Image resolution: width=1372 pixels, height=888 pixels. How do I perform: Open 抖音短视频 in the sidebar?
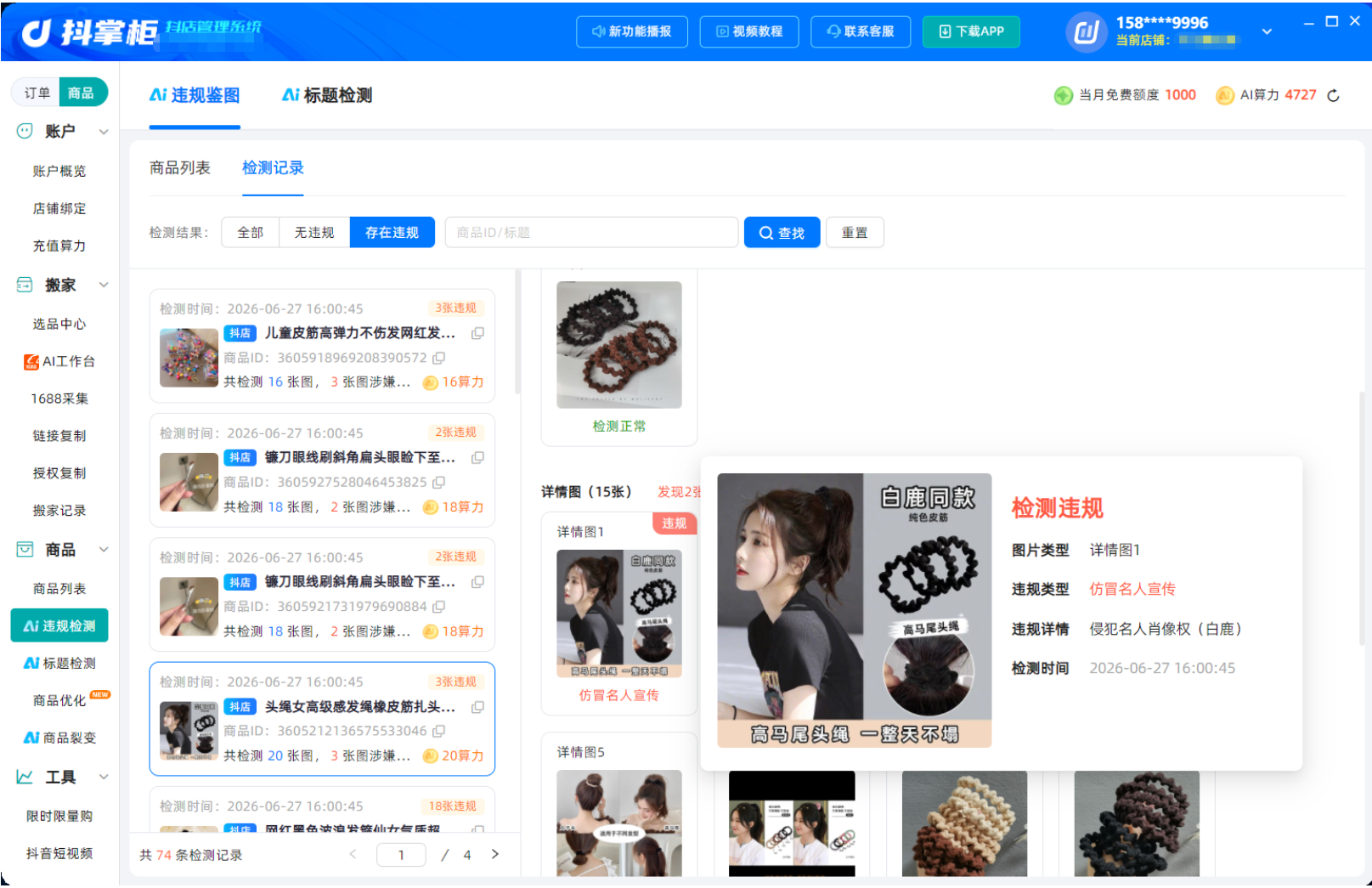pos(59,853)
